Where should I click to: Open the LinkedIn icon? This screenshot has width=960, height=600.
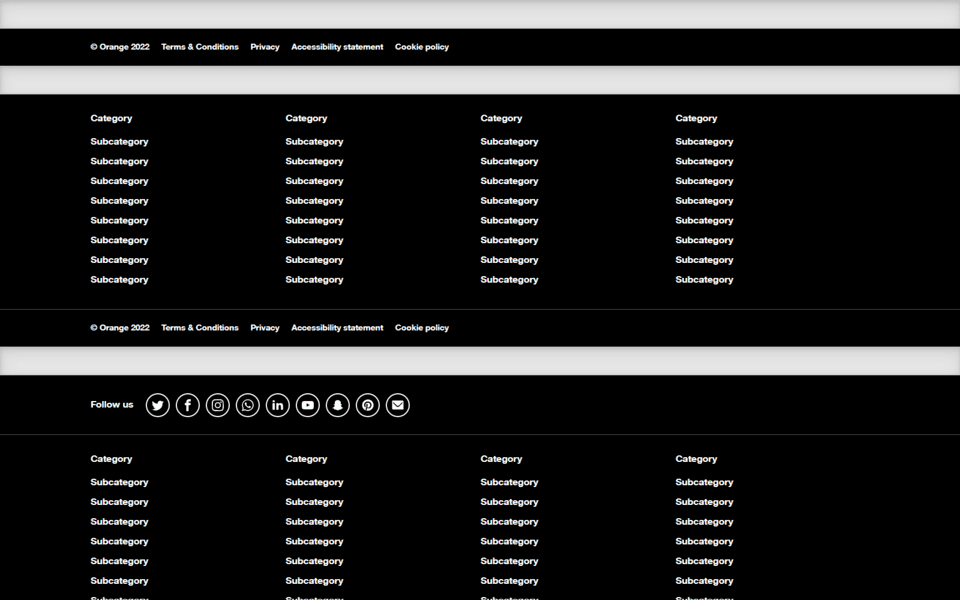pos(277,405)
